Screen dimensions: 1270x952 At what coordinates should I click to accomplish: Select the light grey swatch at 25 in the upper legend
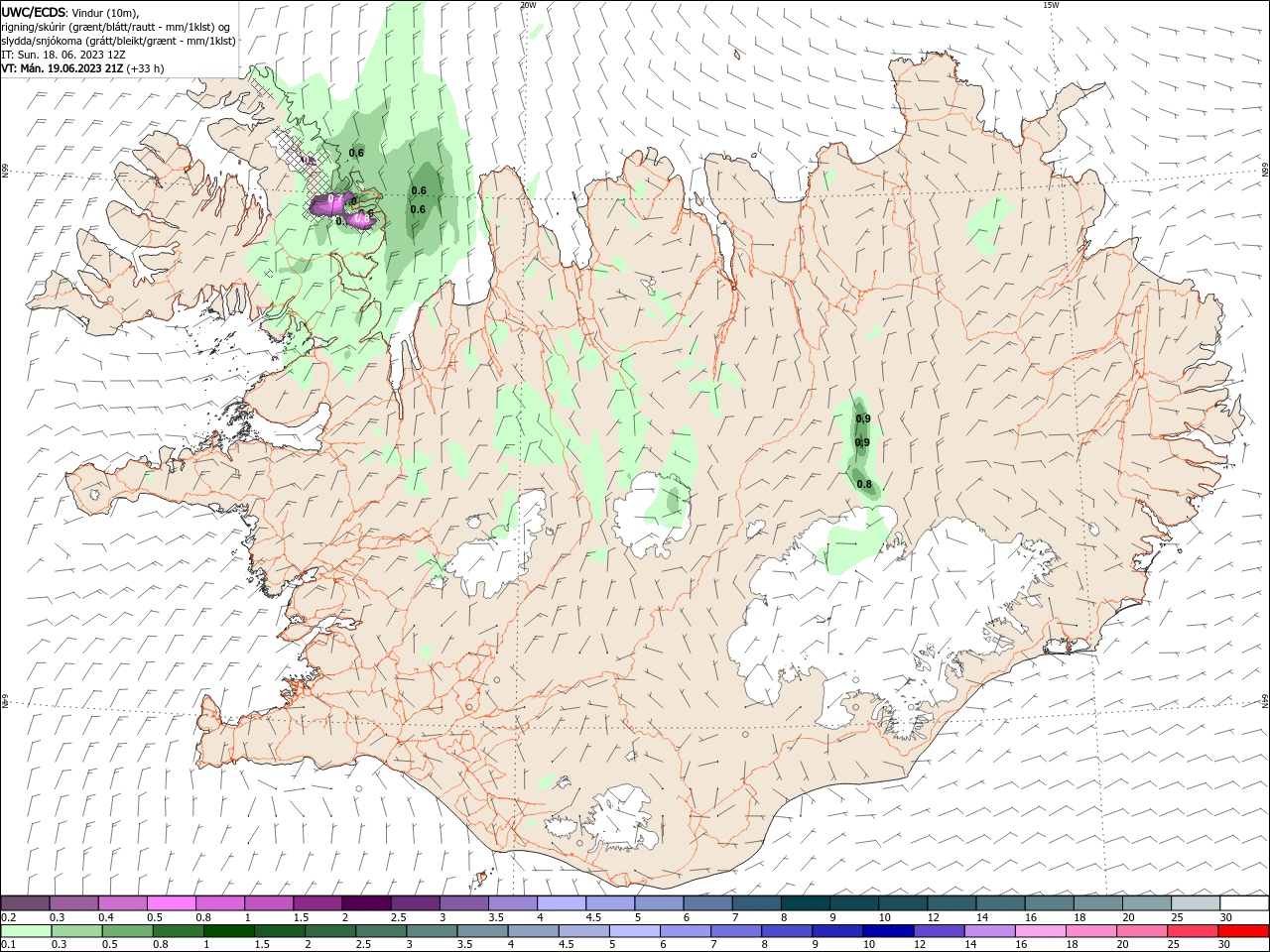1195,903
